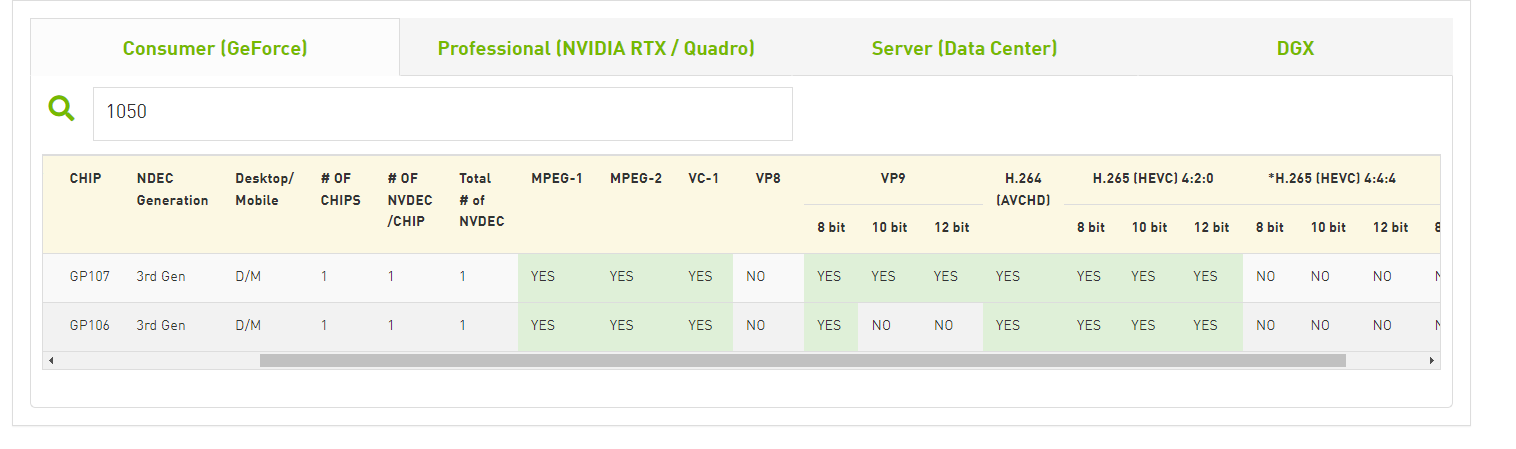Click the HEVC 4:2:0 8 bit subheader
The height and width of the screenshot is (449, 1516).
point(1091,228)
